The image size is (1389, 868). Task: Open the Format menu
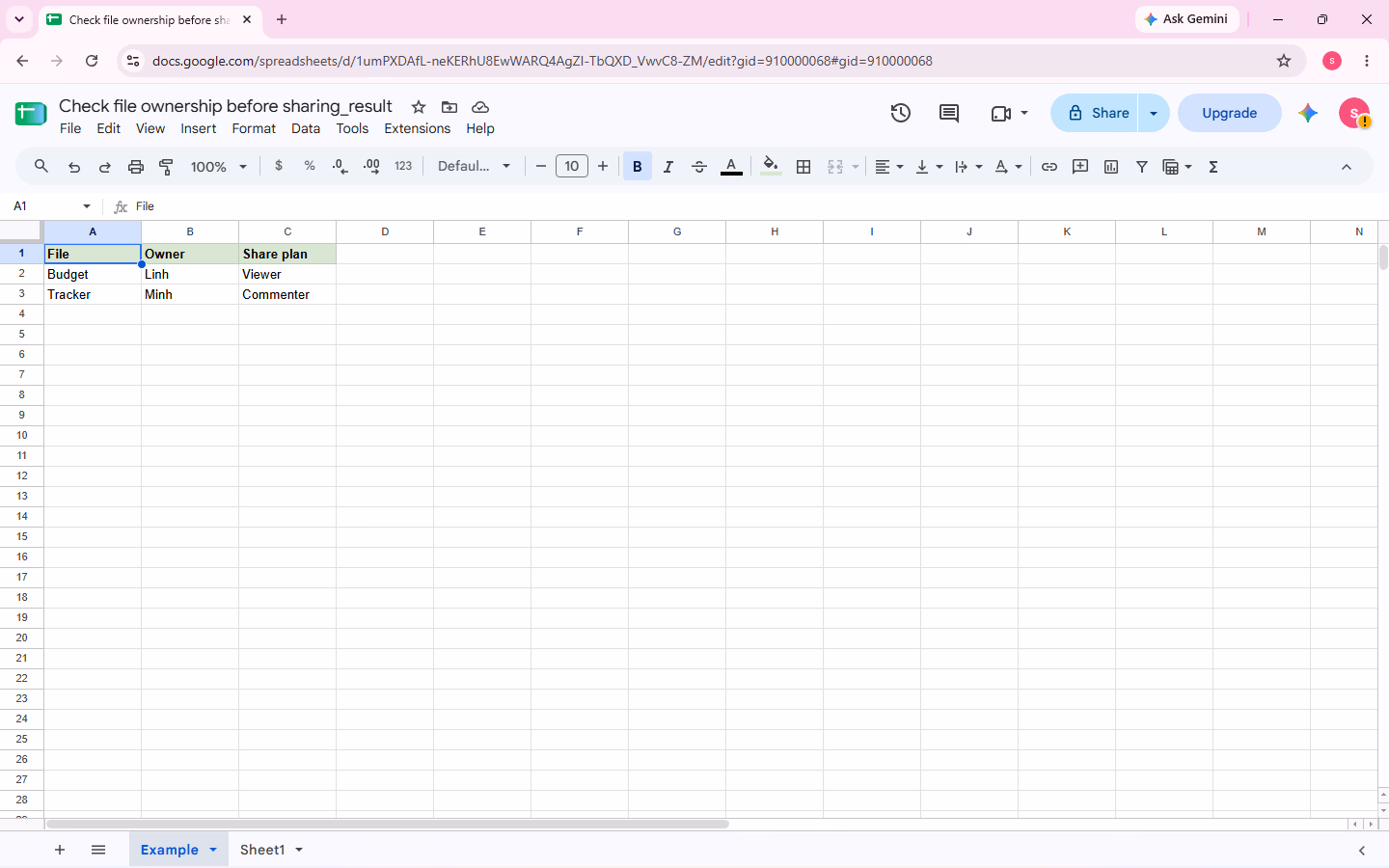pyautogui.click(x=254, y=128)
